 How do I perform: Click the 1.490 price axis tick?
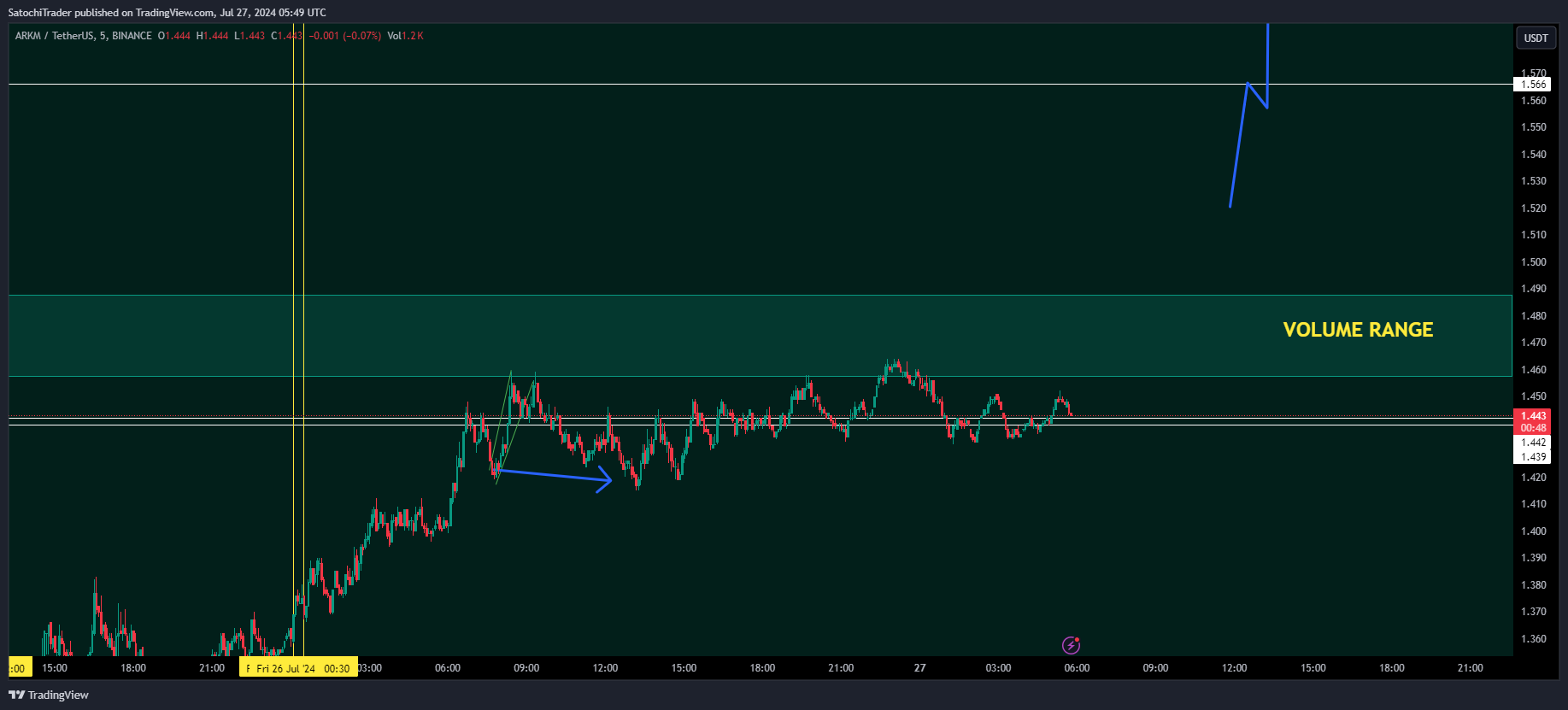(x=1533, y=289)
